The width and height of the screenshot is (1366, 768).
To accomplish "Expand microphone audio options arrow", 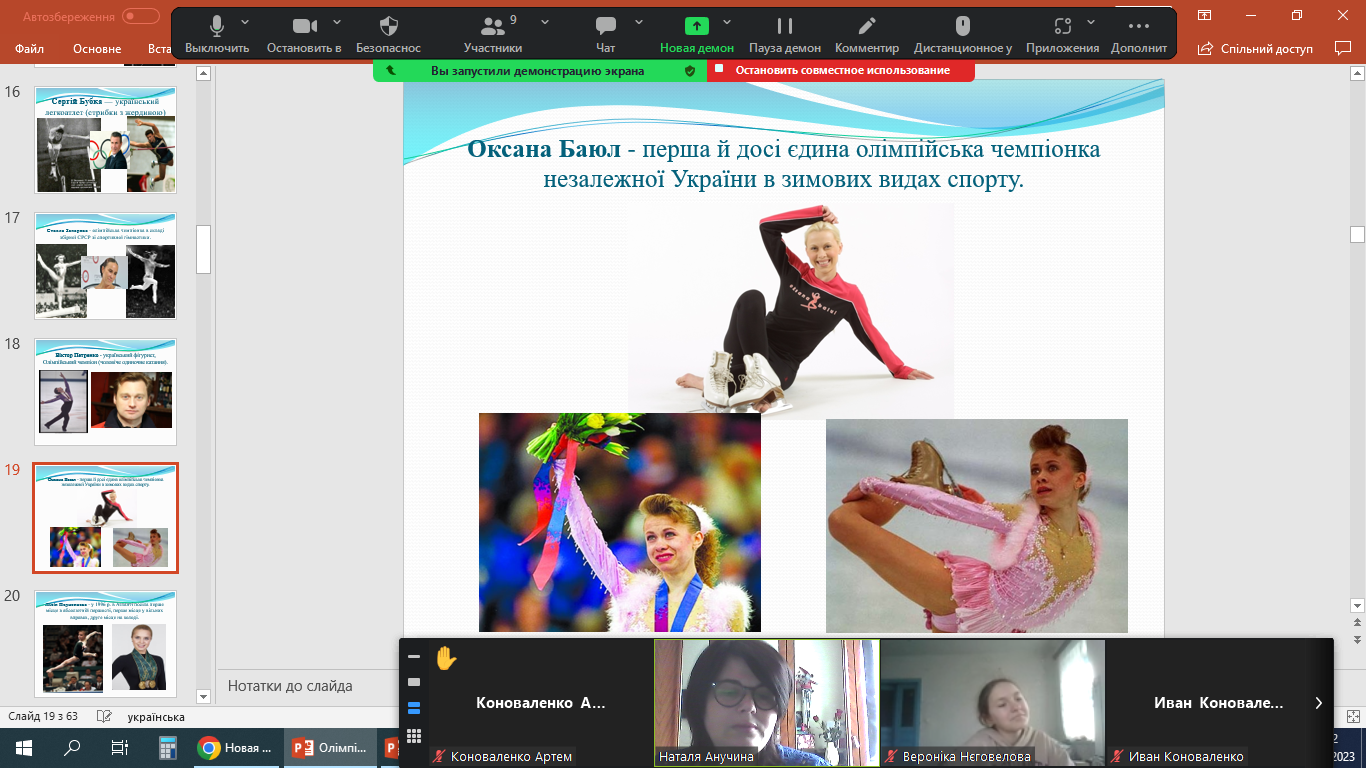I will (x=246, y=21).
